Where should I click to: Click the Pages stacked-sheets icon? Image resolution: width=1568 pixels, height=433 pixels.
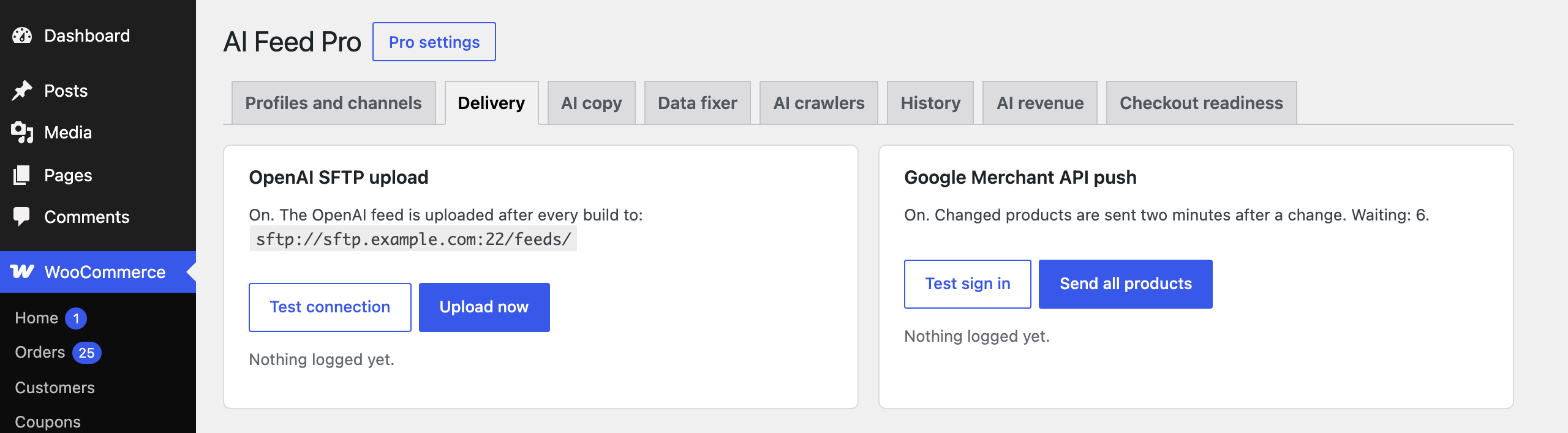[x=22, y=175]
